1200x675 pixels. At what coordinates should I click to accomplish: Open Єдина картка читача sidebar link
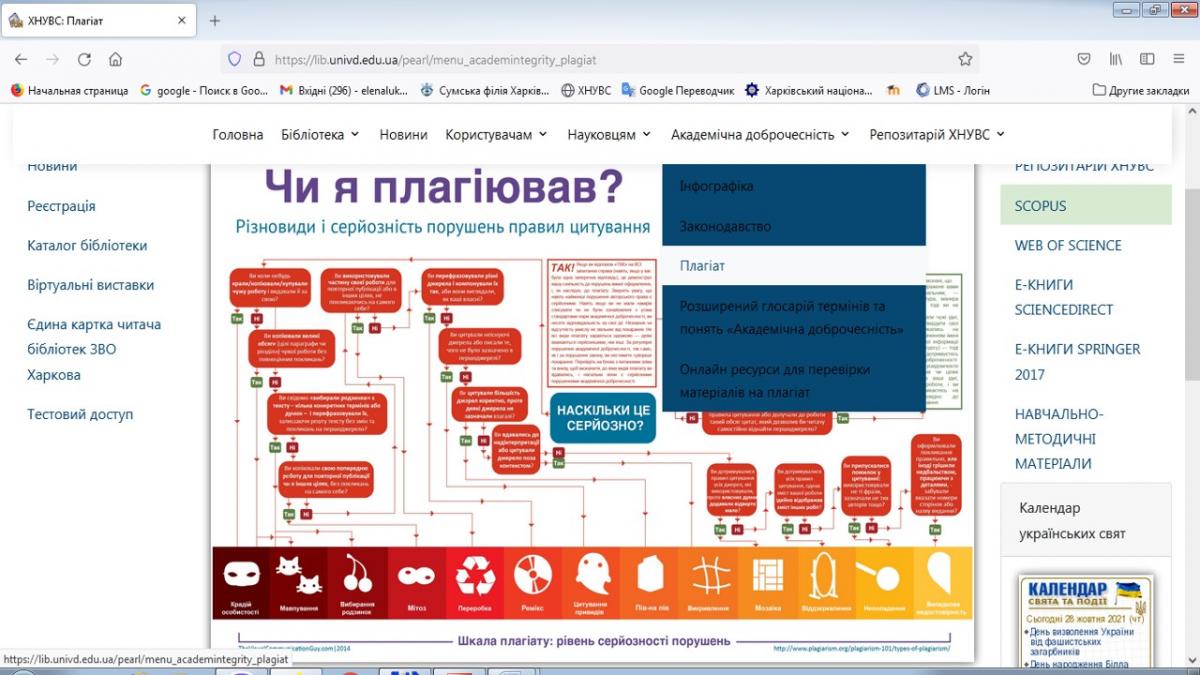click(x=94, y=350)
